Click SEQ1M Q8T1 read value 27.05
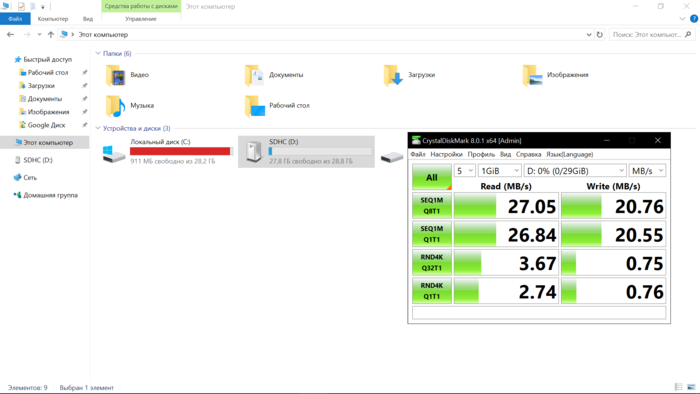The height and width of the screenshot is (394, 700). [532, 207]
